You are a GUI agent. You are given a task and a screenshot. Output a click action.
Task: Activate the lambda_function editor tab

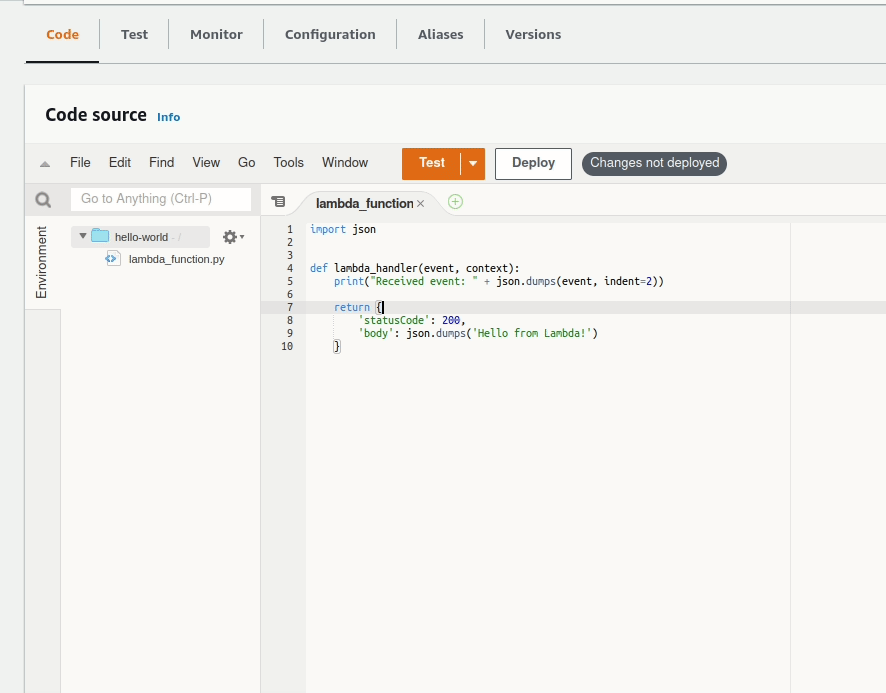pos(364,203)
